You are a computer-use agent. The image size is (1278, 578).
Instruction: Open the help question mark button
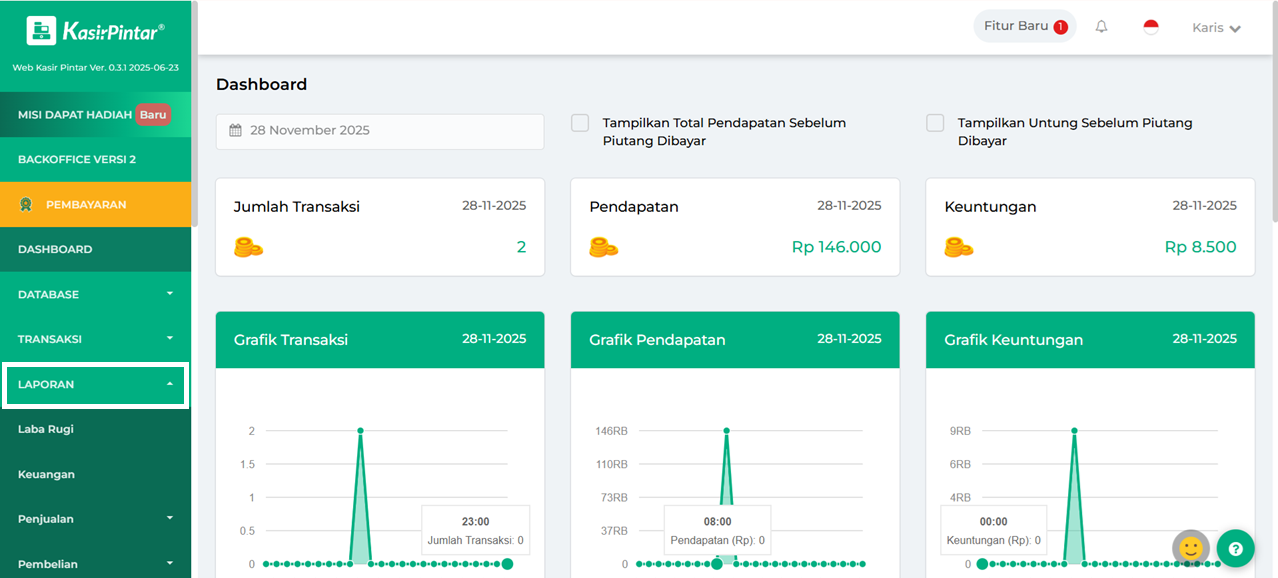[1235, 548]
